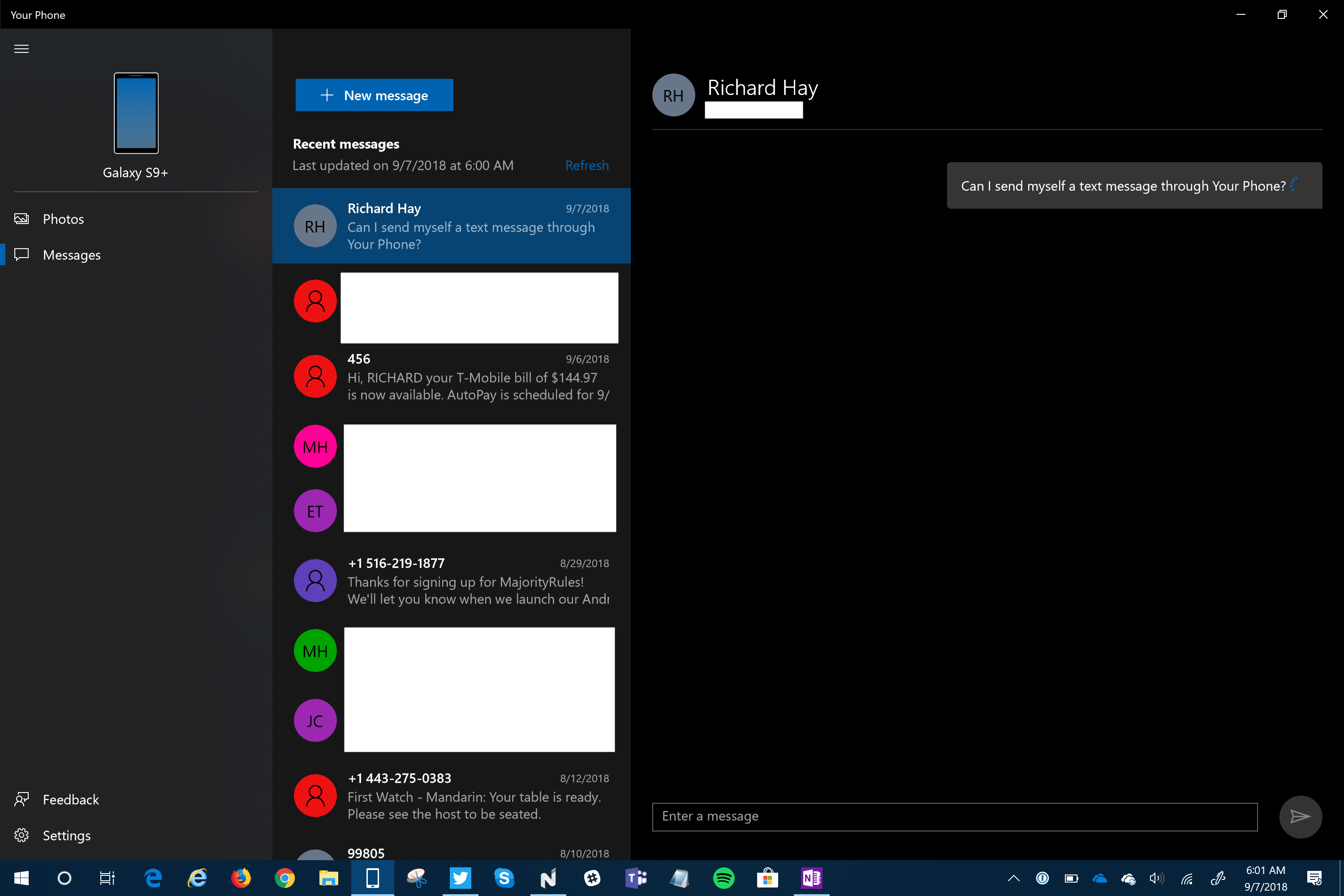Open the Feedback section
This screenshot has height=896, width=1344.
[71, 799]
